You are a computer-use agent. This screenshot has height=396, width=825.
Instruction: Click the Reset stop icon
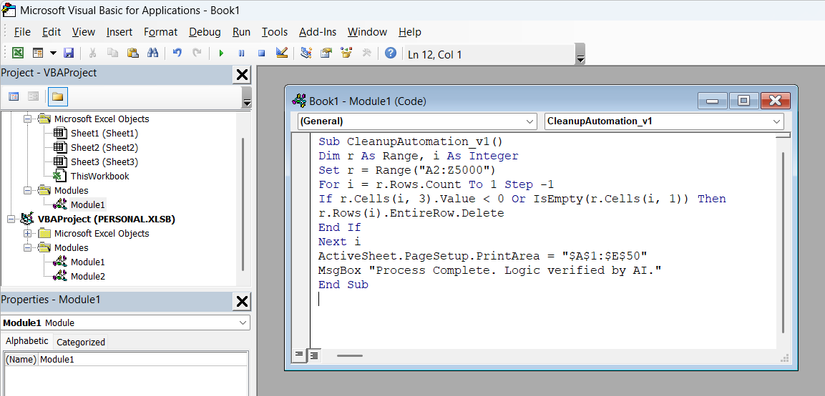coord(261,53)
